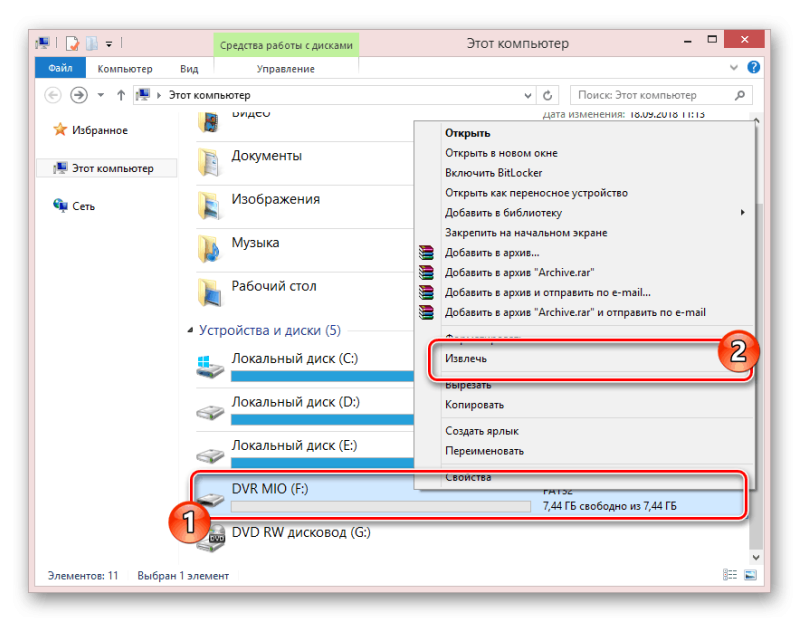Select the DVR MIO (F:) drive
The height and width of the screenshot is (622, 800).
pyautogui.click(x=270, y=489)
